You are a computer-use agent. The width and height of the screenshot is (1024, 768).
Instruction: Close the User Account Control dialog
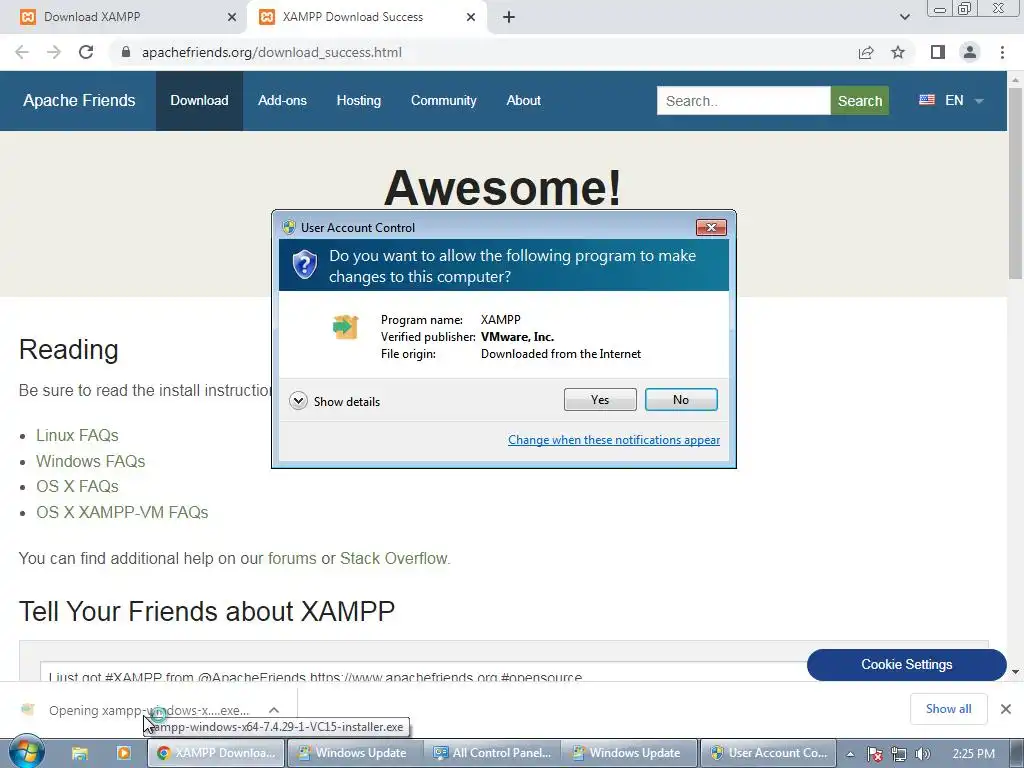[711, 227]
